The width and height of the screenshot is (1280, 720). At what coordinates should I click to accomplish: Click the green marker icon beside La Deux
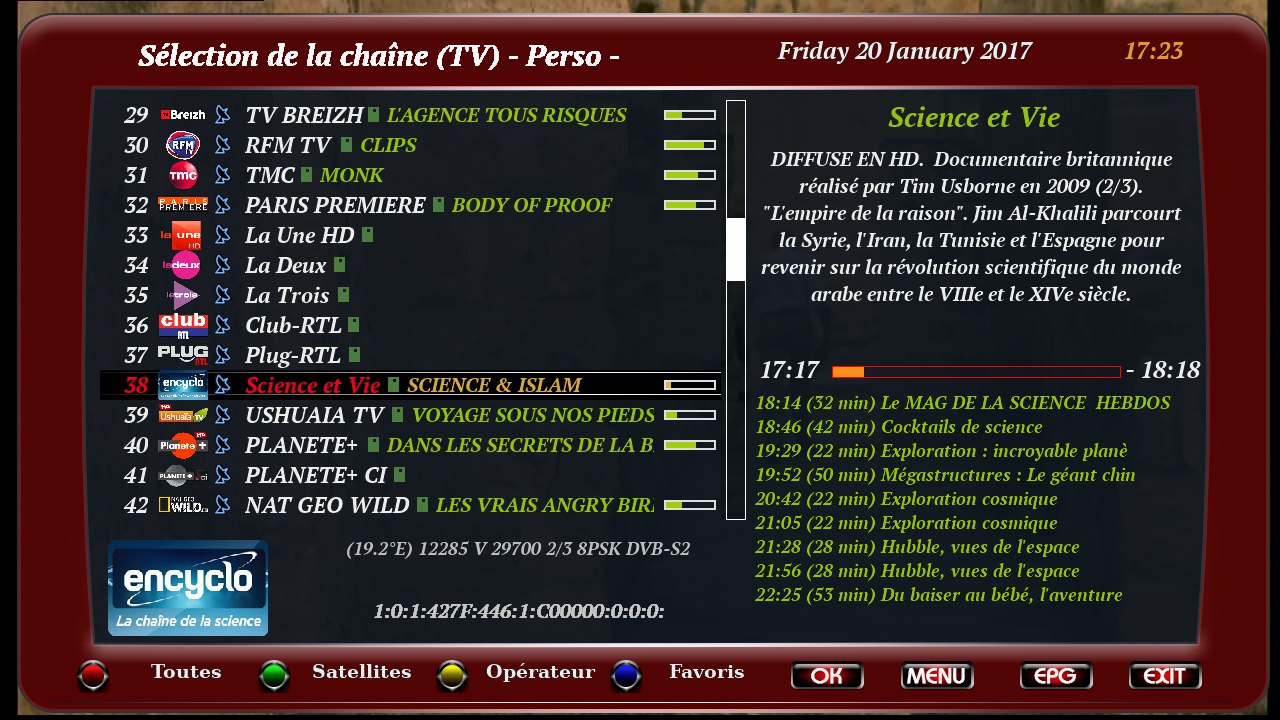pos(340,265)
